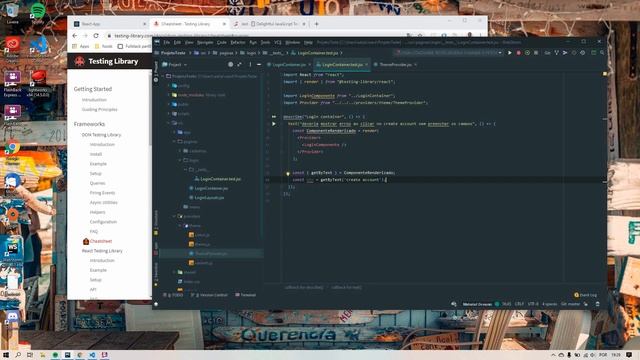The width and height of the screenshot is (640, 360).
Task: Open the Navigate menu in WebStorm
Action: coord(205,42)
